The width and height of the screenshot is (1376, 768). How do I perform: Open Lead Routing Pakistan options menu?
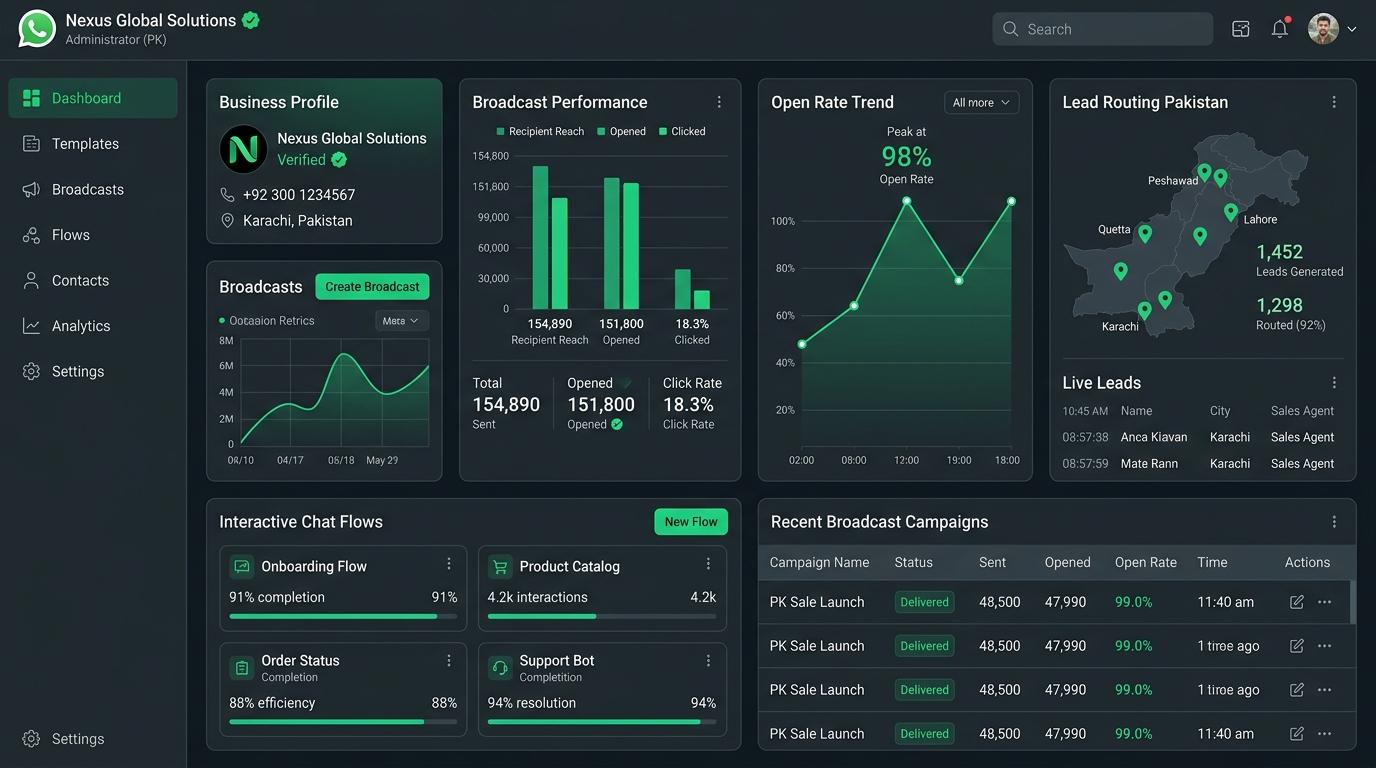(x=1334, y=102)
